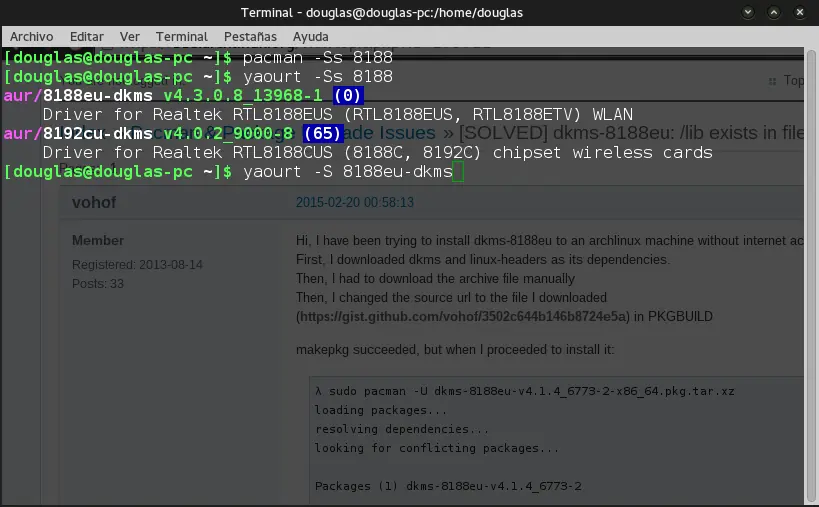This screenshot has width=819, height=507.
Task: Open the Ayuda menu
Action: point(310,37)
